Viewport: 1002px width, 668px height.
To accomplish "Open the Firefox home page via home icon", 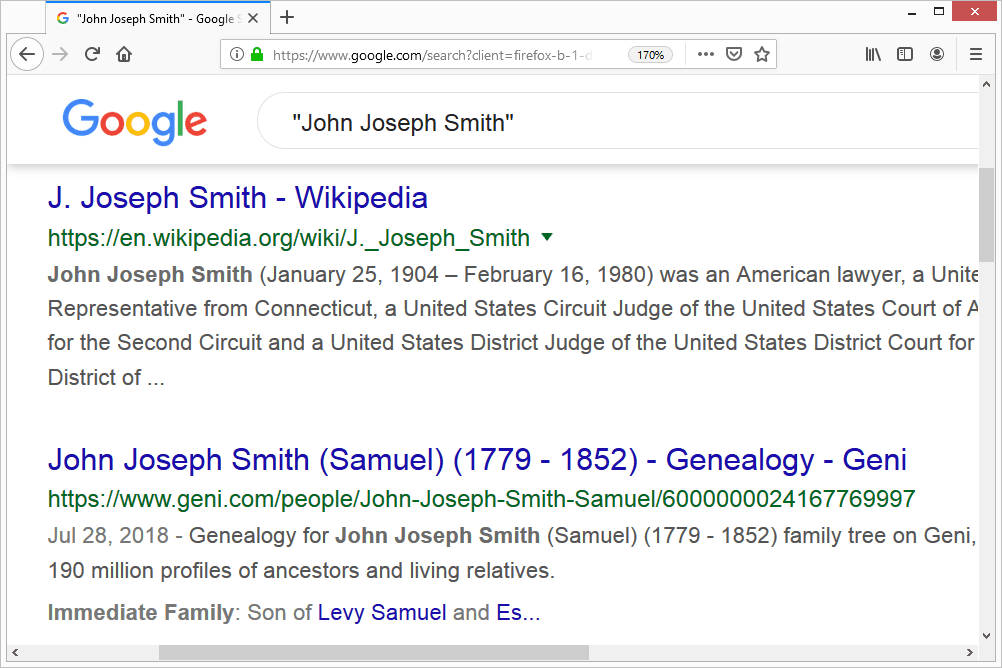I will [123, 54].
